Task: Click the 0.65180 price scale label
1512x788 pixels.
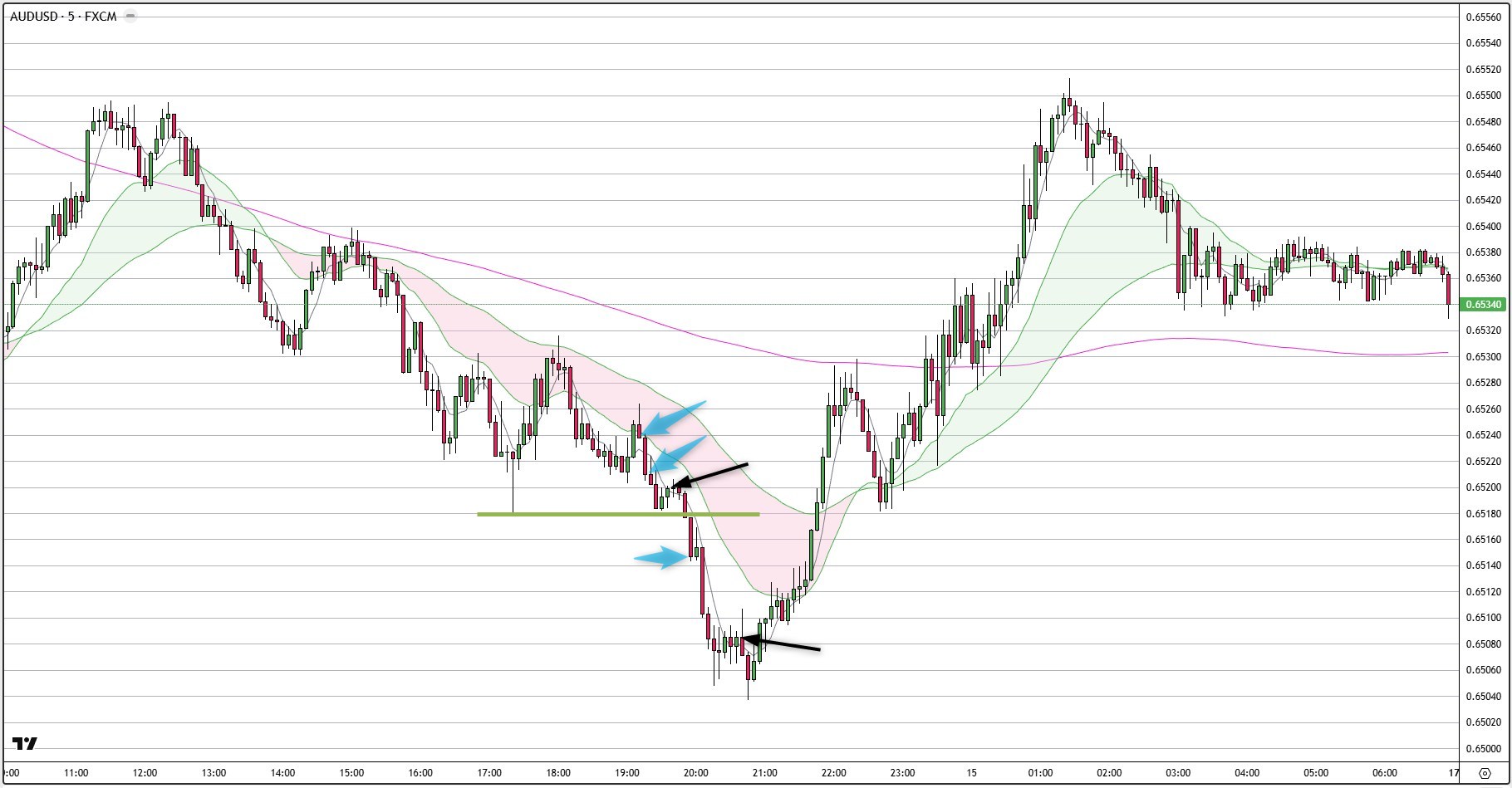Action: pyautogui.click(x=1483, y=513)
